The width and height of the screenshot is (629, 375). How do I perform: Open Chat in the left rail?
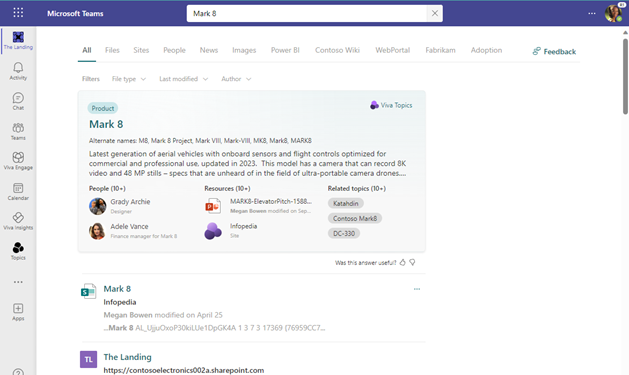pyautogui.click(x=18, y=101)
